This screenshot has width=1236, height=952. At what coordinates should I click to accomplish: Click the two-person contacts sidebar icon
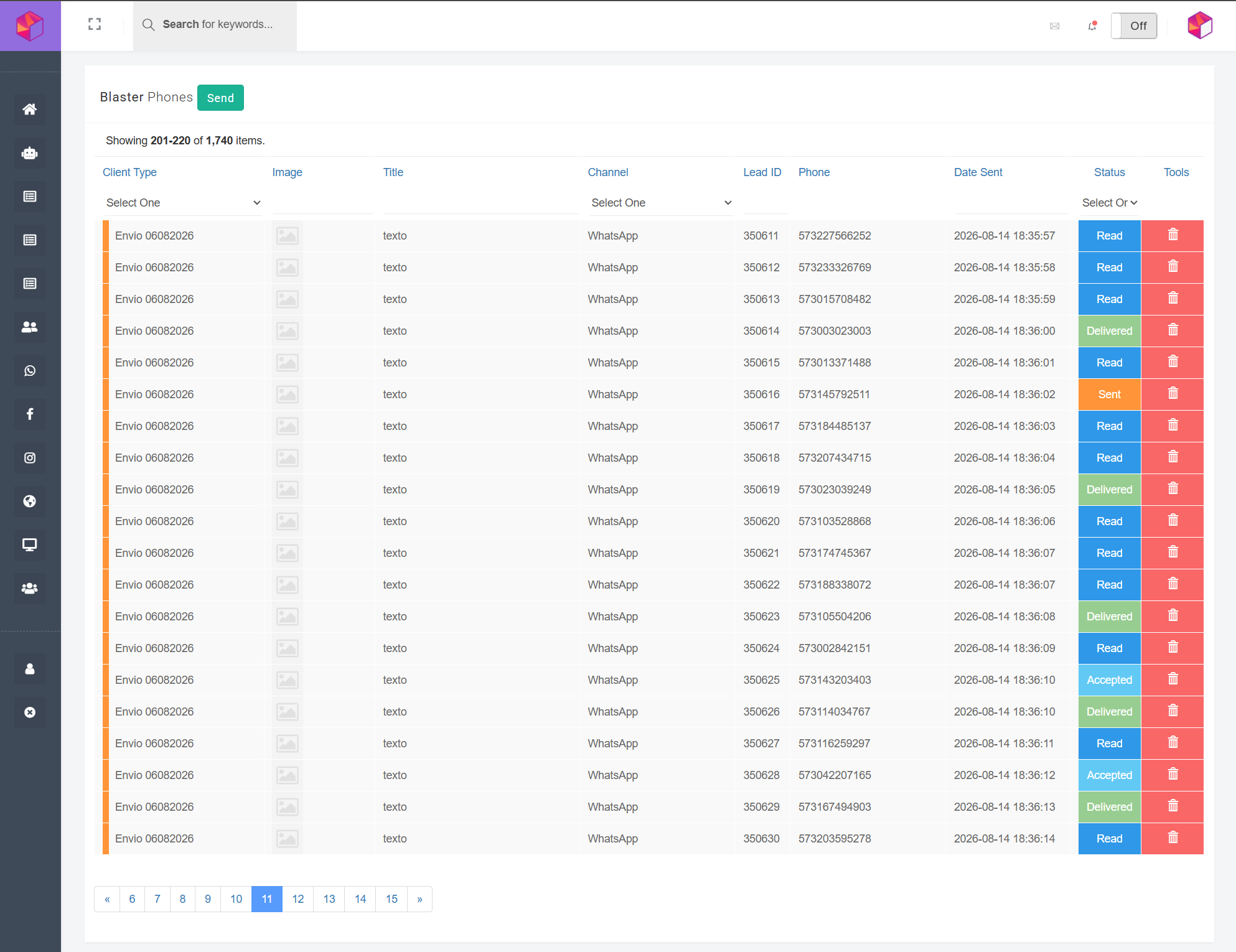click(x=29, y=327)
